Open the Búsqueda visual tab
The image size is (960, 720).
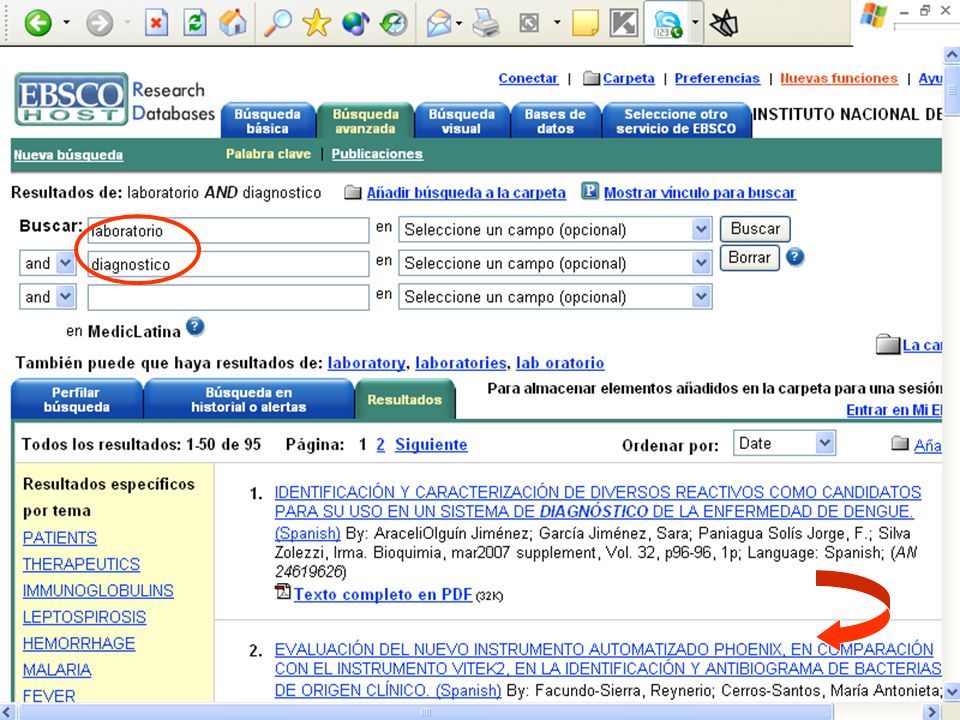(x=462, y=121)
